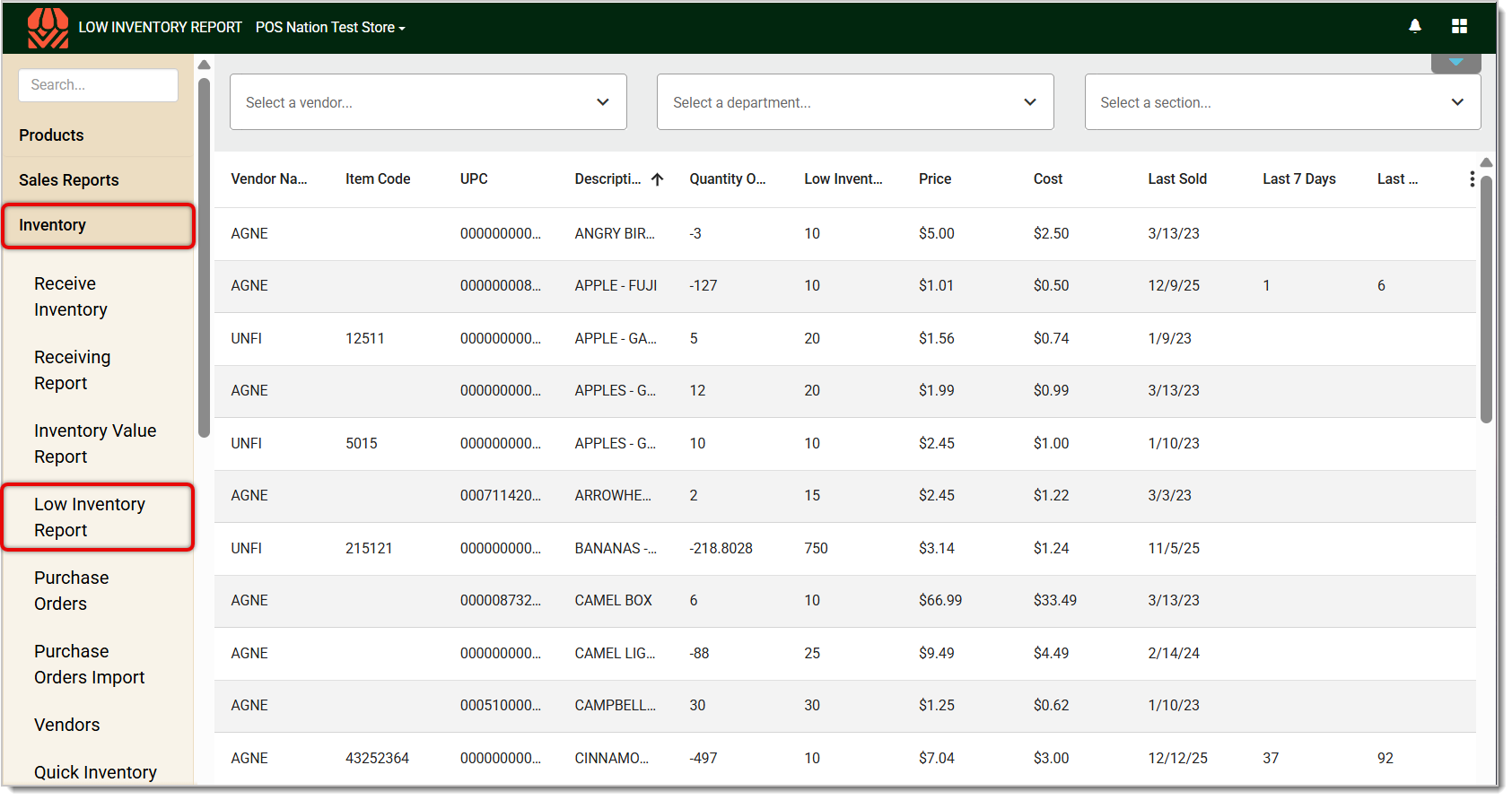1512x800 pixels.
Task: Sort by Last Sold column
Action: tap(1177, 179)
